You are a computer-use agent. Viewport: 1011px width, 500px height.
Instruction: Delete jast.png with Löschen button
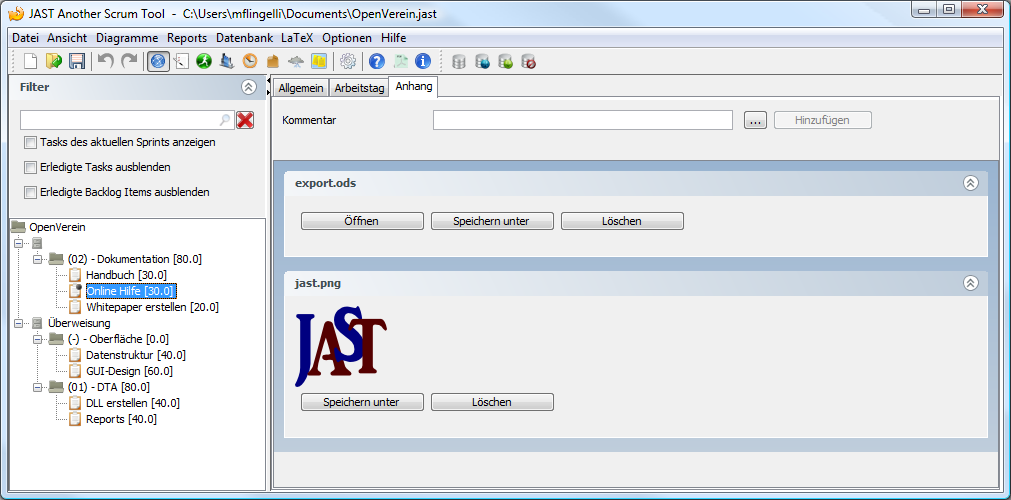pyautogui.click(x=492, y=402)
